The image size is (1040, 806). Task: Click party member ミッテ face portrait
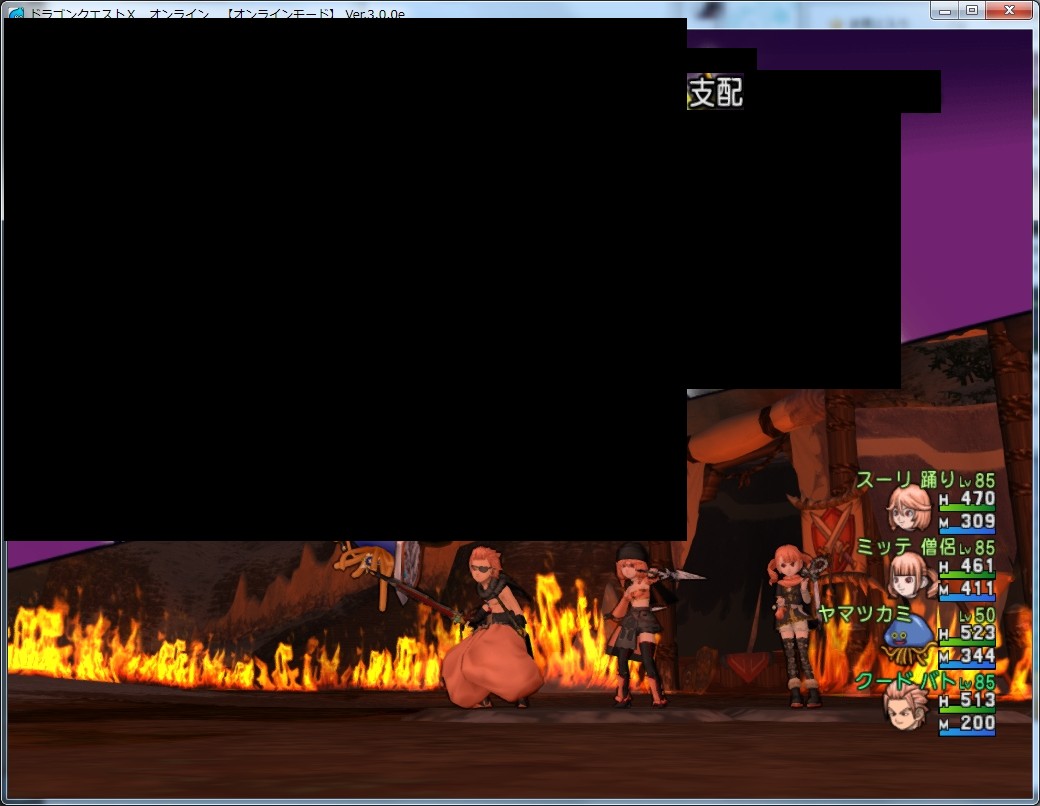pyautogui.click(x=910, y=576)
